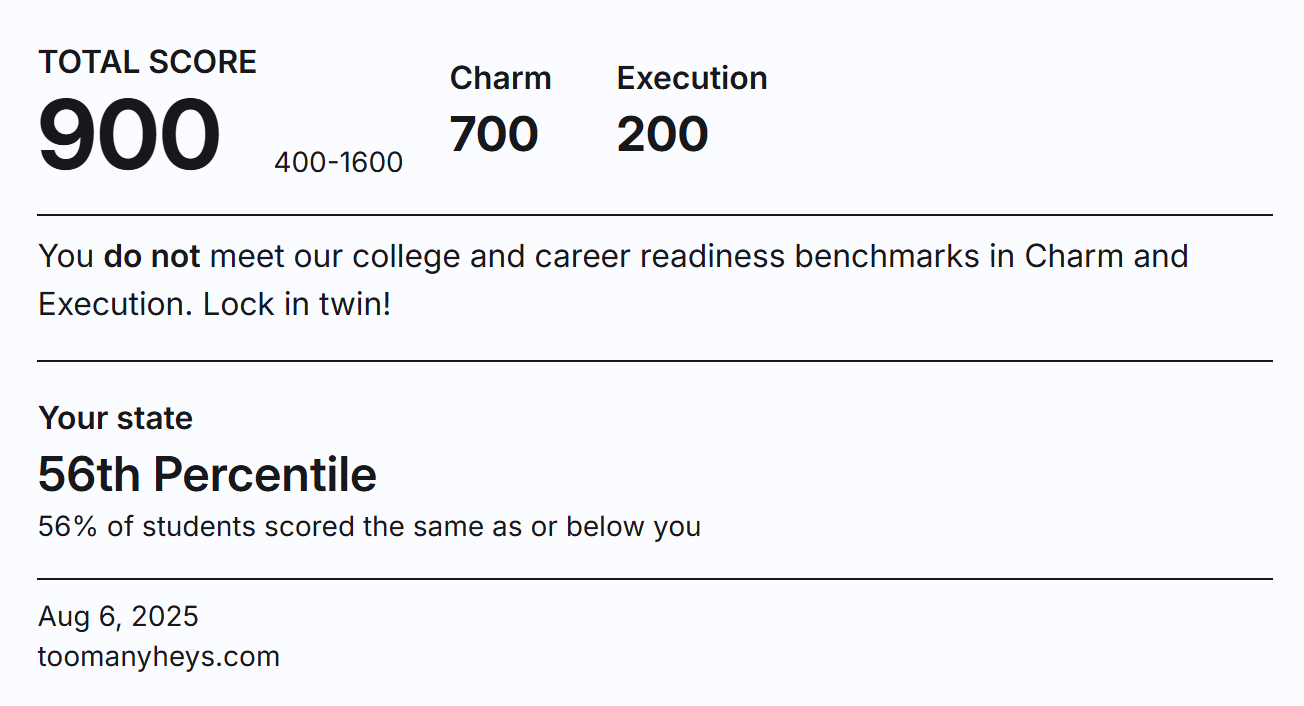Click the 'Lock in twin!' phrase
The height and width of the screenshot is (706, 1304).
[x=297, y=304]
